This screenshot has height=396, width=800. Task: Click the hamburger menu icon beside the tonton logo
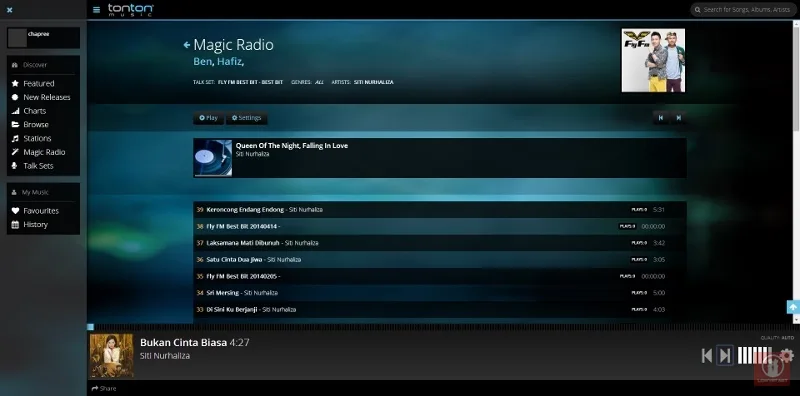(x=96, y=10)
